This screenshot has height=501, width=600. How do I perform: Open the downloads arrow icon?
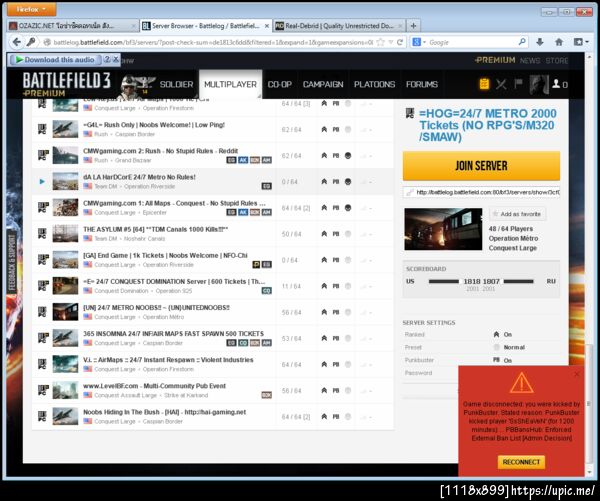[x=540, y=42]
